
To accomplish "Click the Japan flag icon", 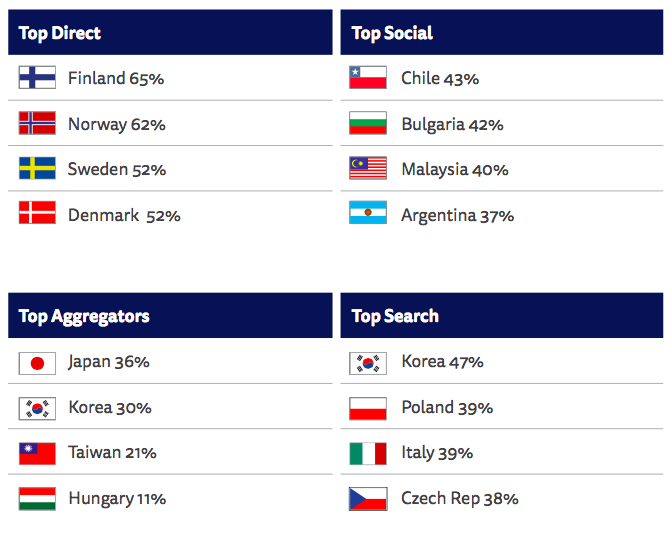I will pyautogui.click(x=37, y=361).
